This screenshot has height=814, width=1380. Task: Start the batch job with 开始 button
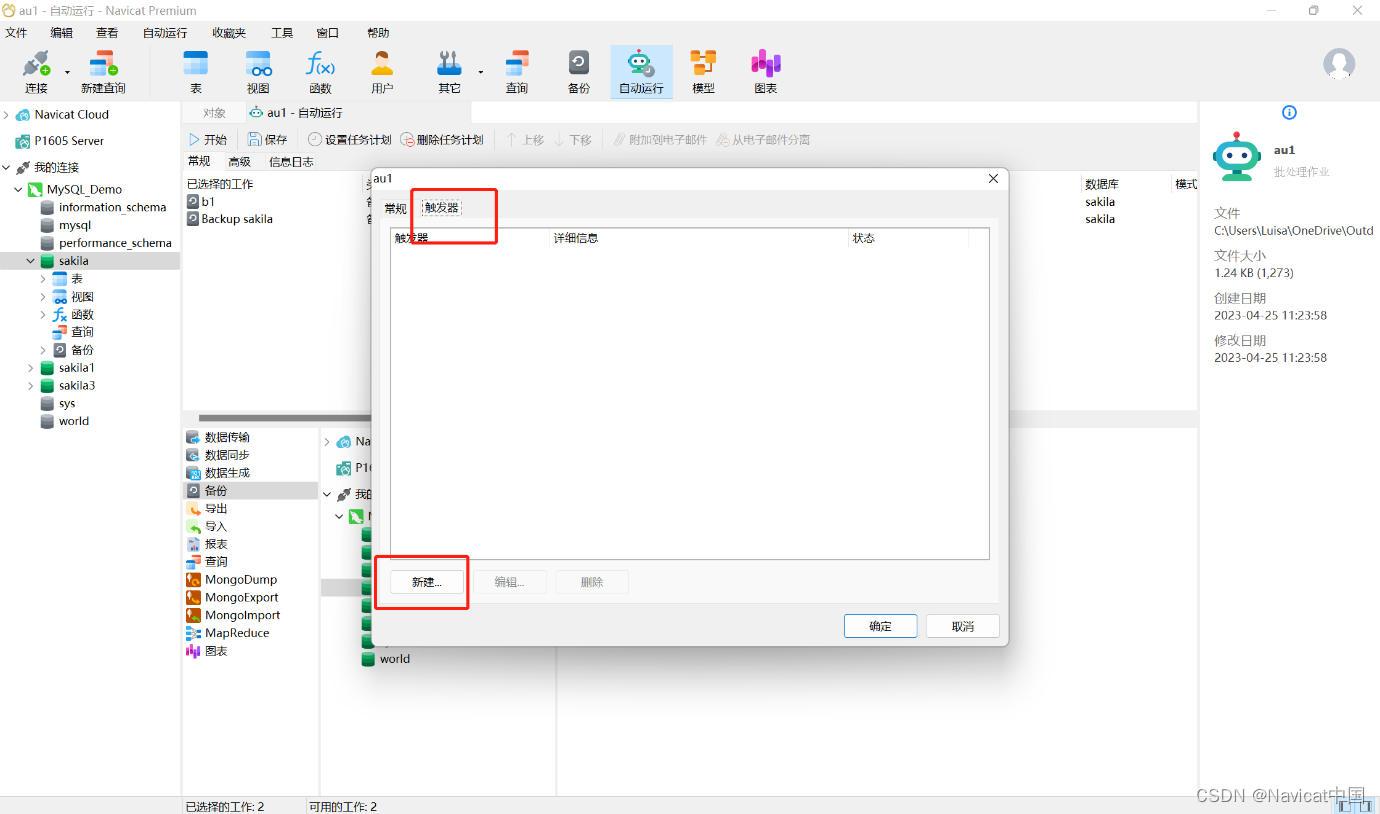(208, 140)
